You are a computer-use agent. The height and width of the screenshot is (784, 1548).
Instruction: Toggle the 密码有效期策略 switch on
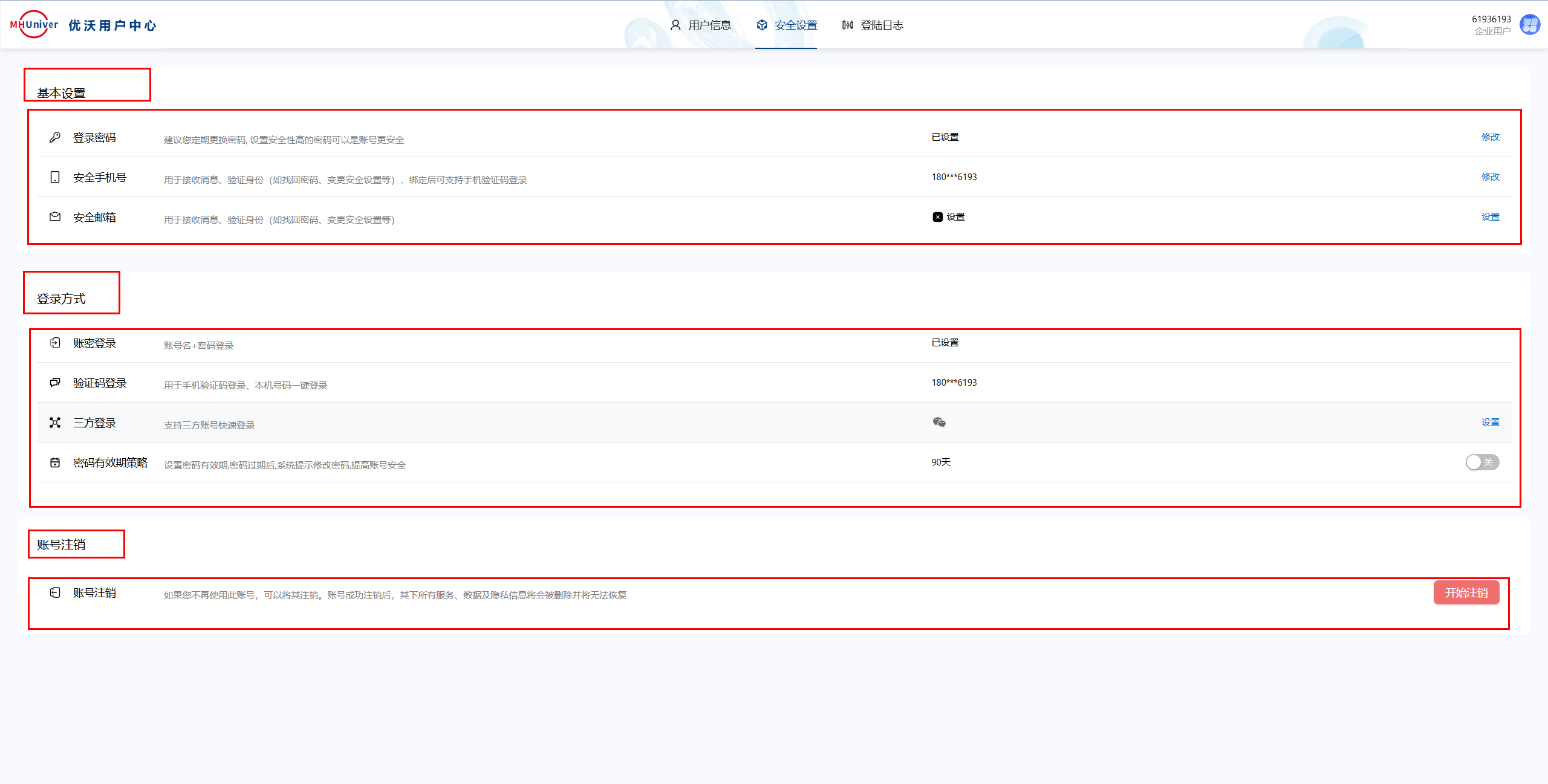pyautogui.click(x=1482, y=462)
